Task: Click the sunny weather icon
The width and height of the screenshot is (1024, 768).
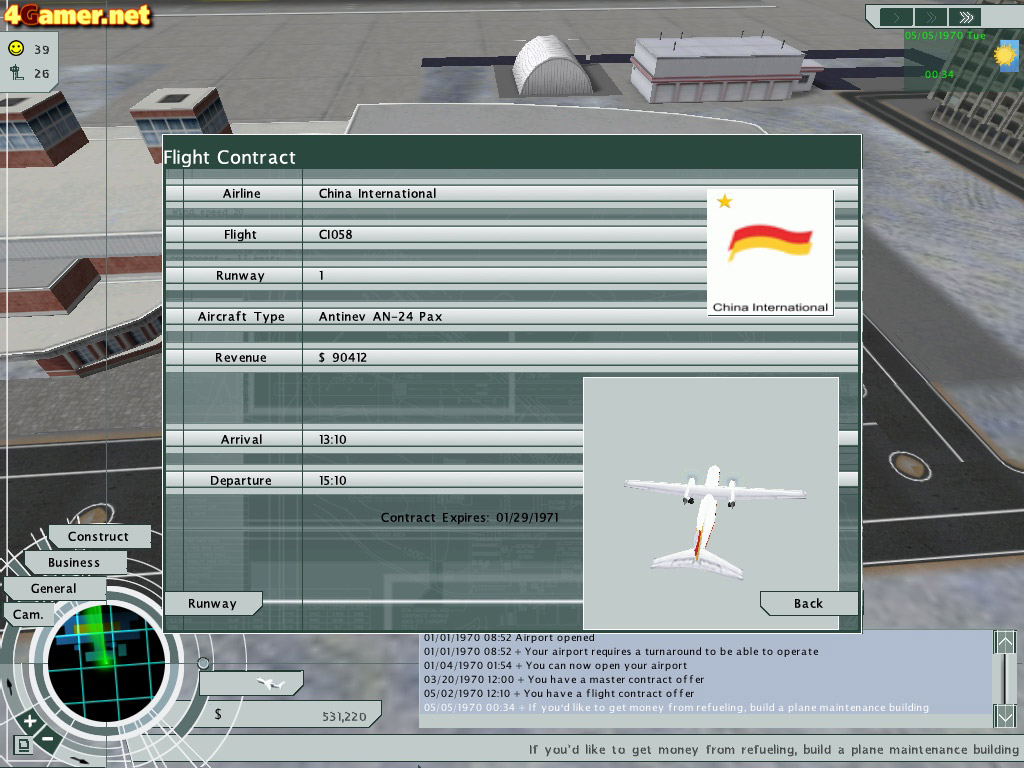Action: pyautogui.click(x=1006, y=56)
